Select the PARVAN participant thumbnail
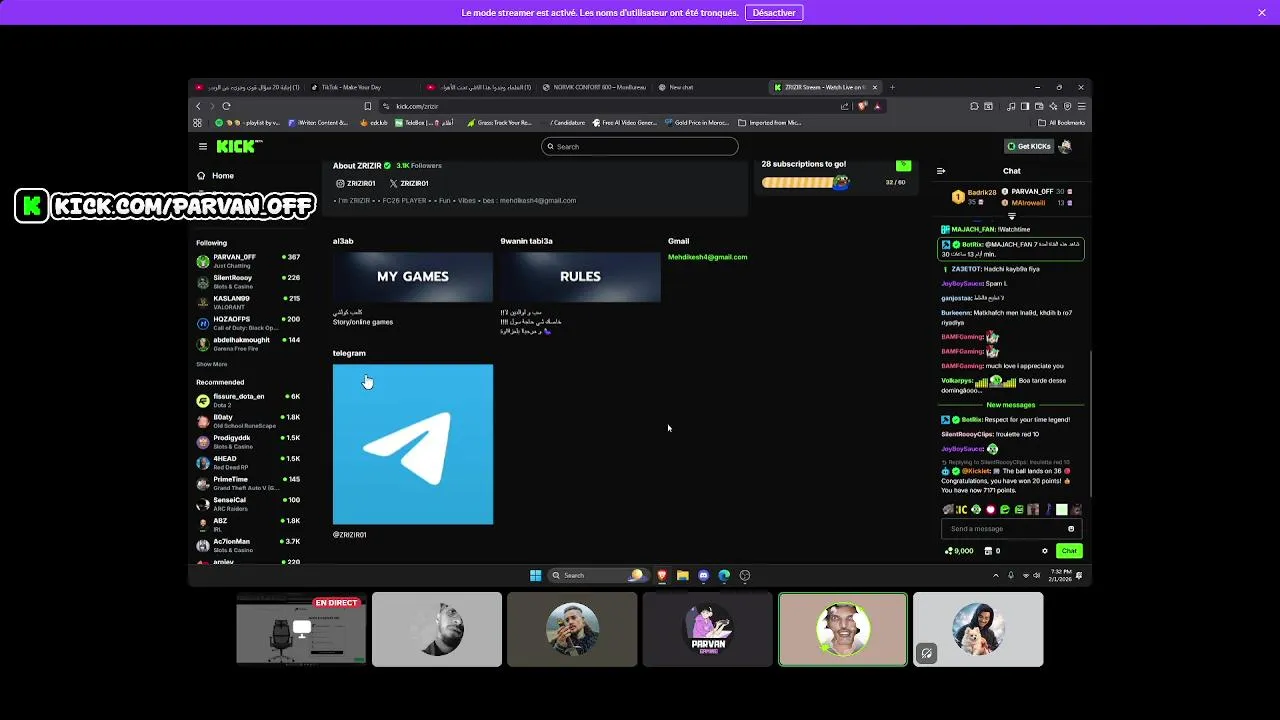The width and height of the screenshot is (1280, 720). [707, 630]
